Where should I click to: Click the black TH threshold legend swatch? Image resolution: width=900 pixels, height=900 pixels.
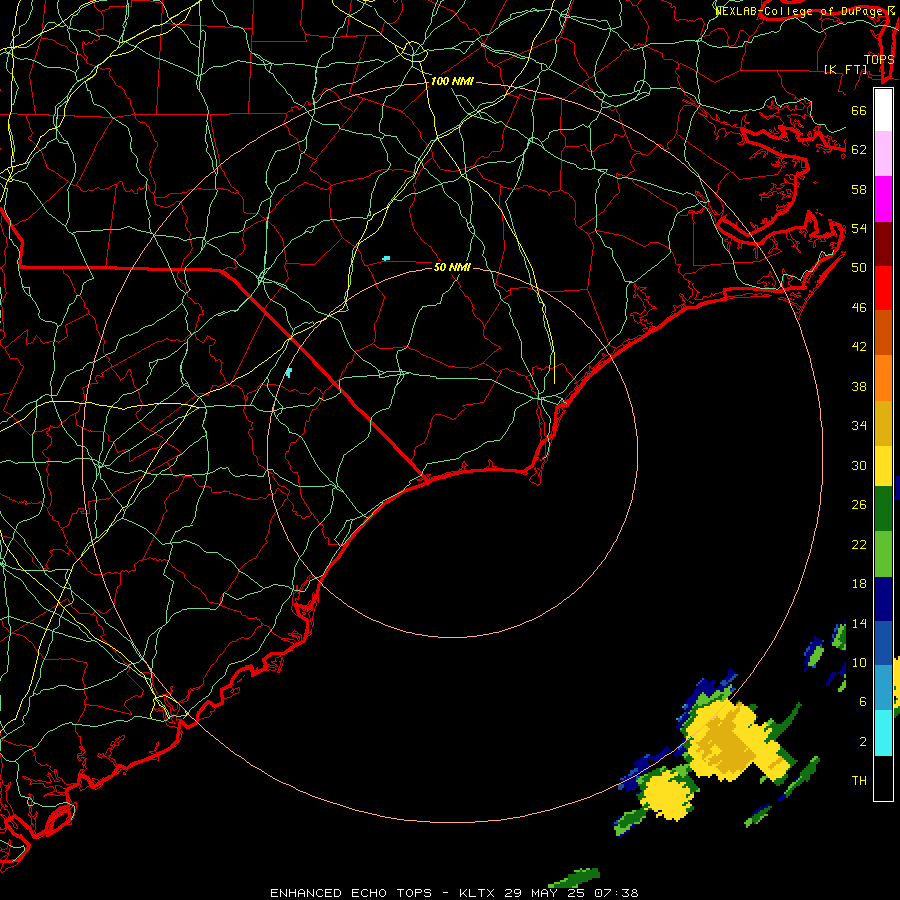tap(883, 778)
